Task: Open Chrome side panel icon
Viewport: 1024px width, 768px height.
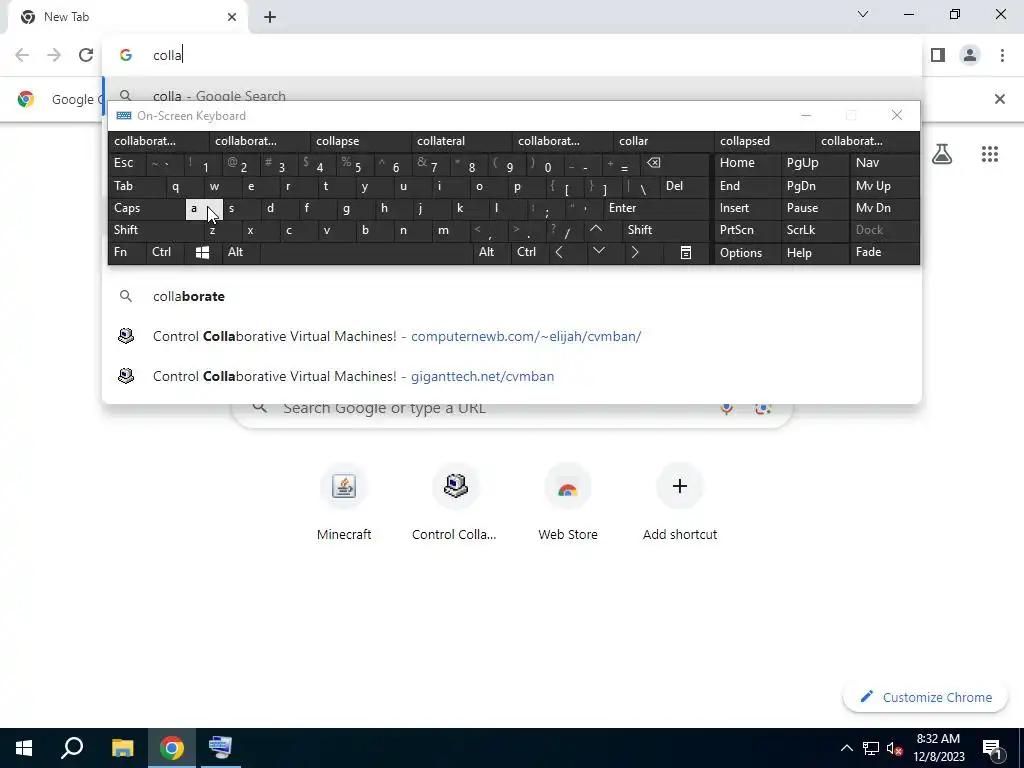Action: click(938, 55)
